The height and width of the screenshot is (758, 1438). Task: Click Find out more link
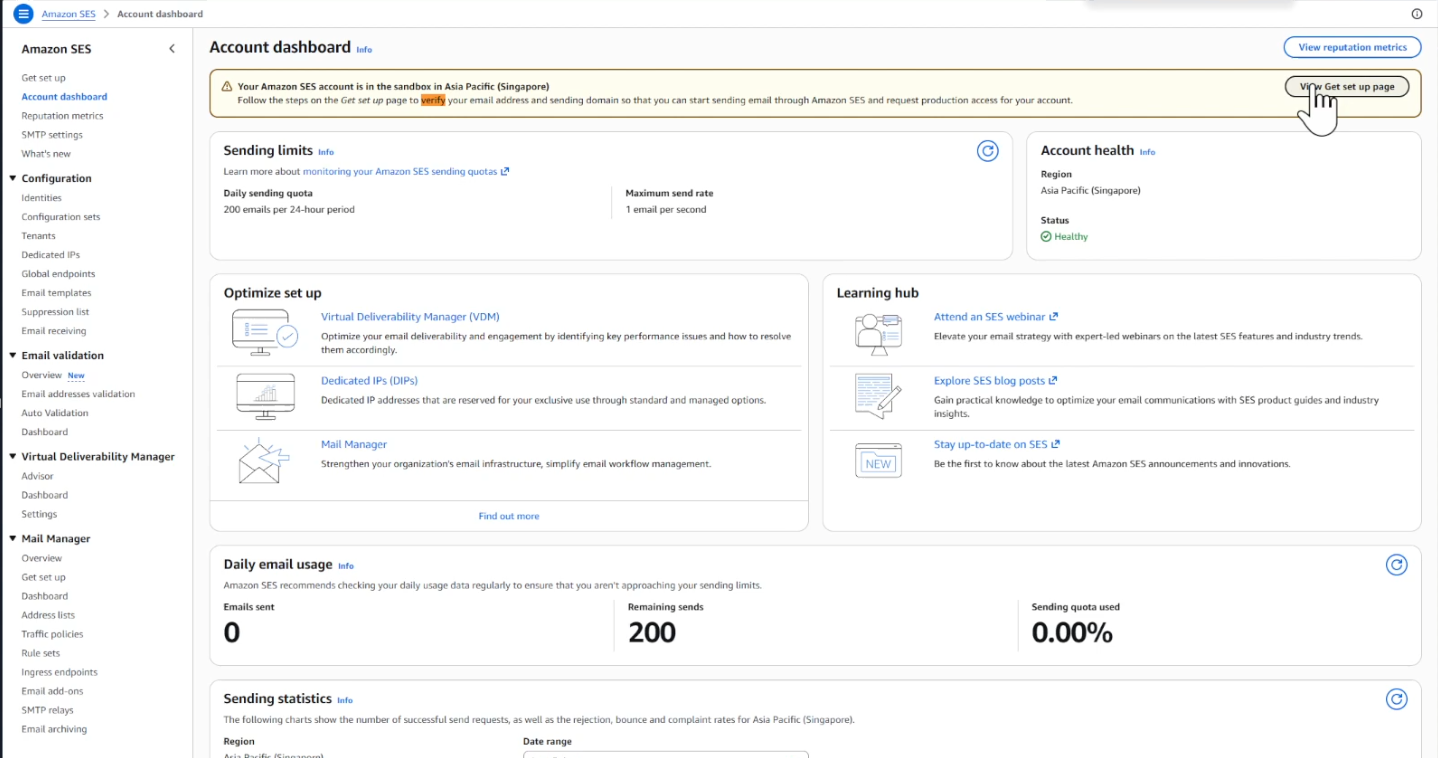click(508, 516)
